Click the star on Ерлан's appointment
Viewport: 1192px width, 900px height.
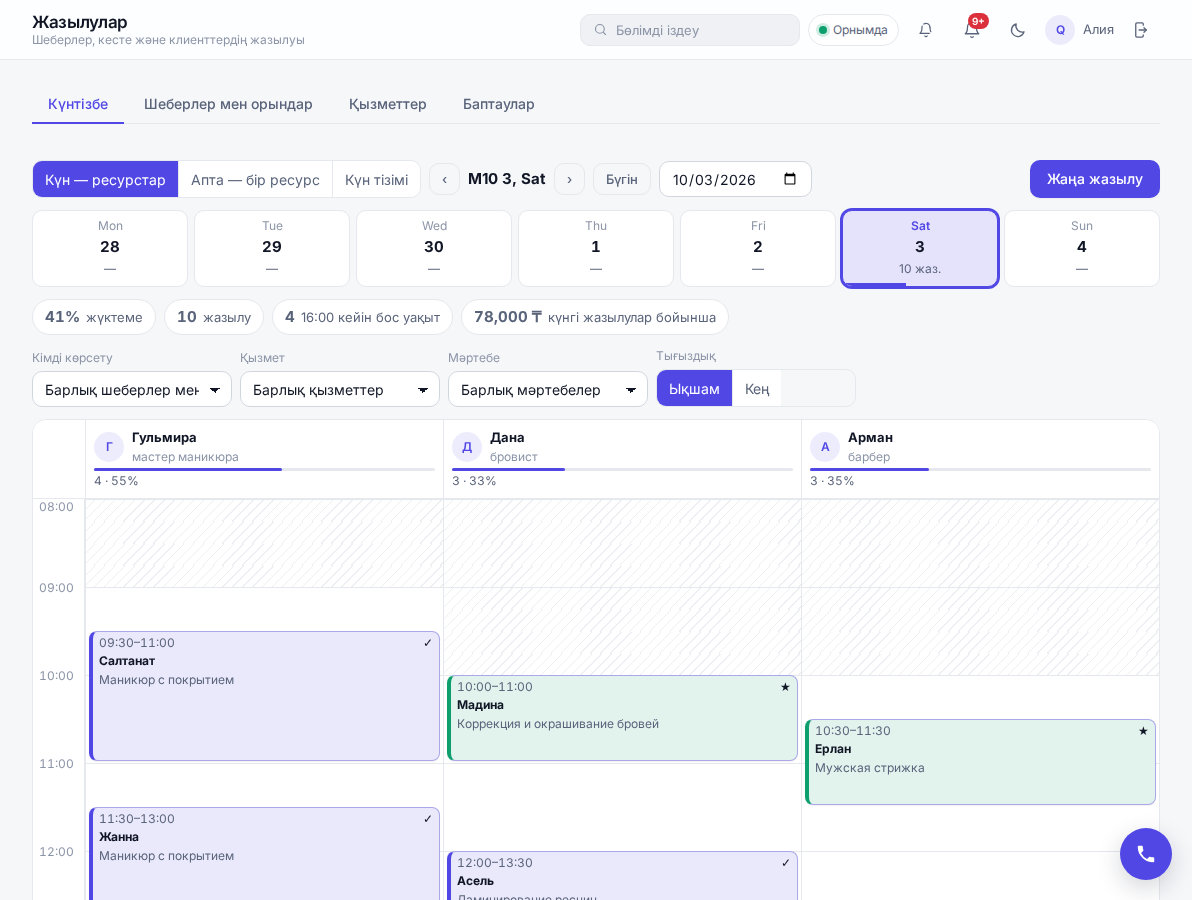coord(1143,731)
